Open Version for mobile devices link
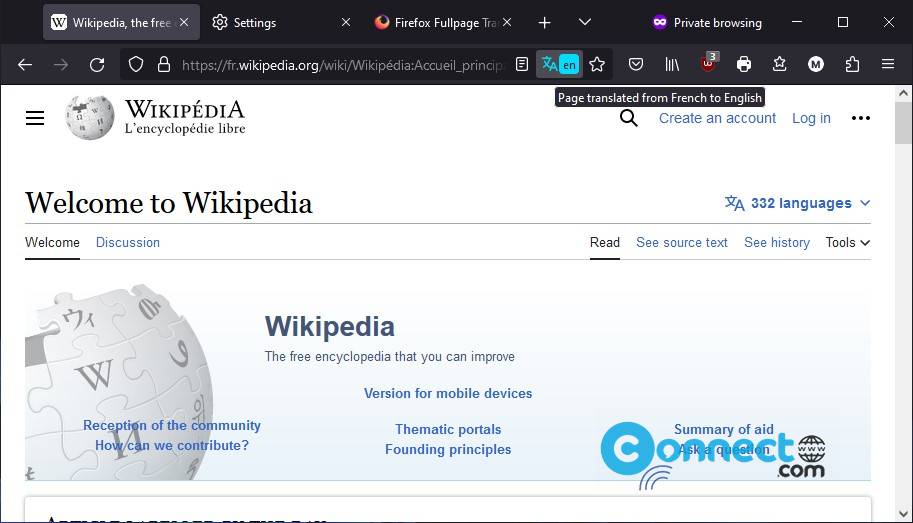This screenshot has height=523, width=913. click(448, 394)
